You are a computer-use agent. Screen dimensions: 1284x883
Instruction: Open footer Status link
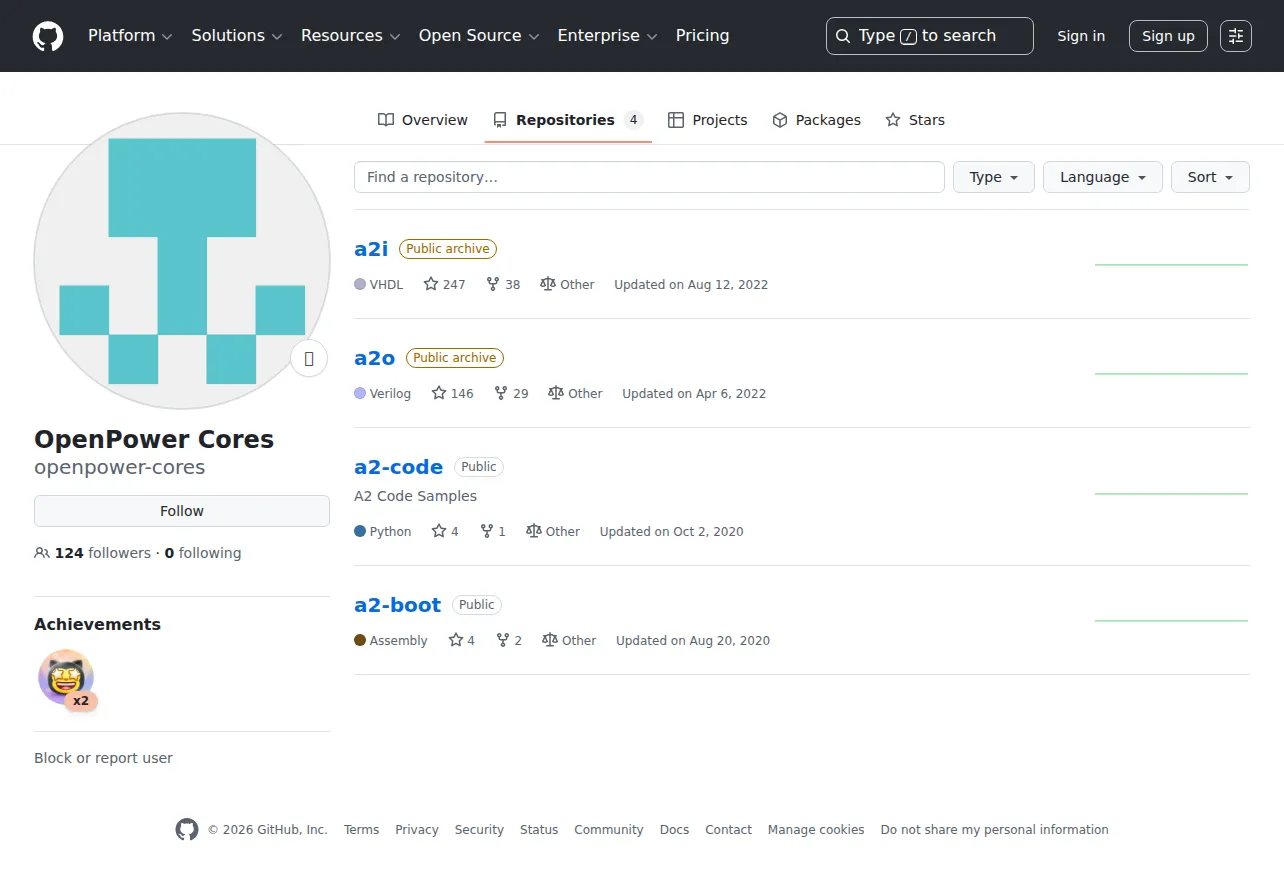click(539, 830)
